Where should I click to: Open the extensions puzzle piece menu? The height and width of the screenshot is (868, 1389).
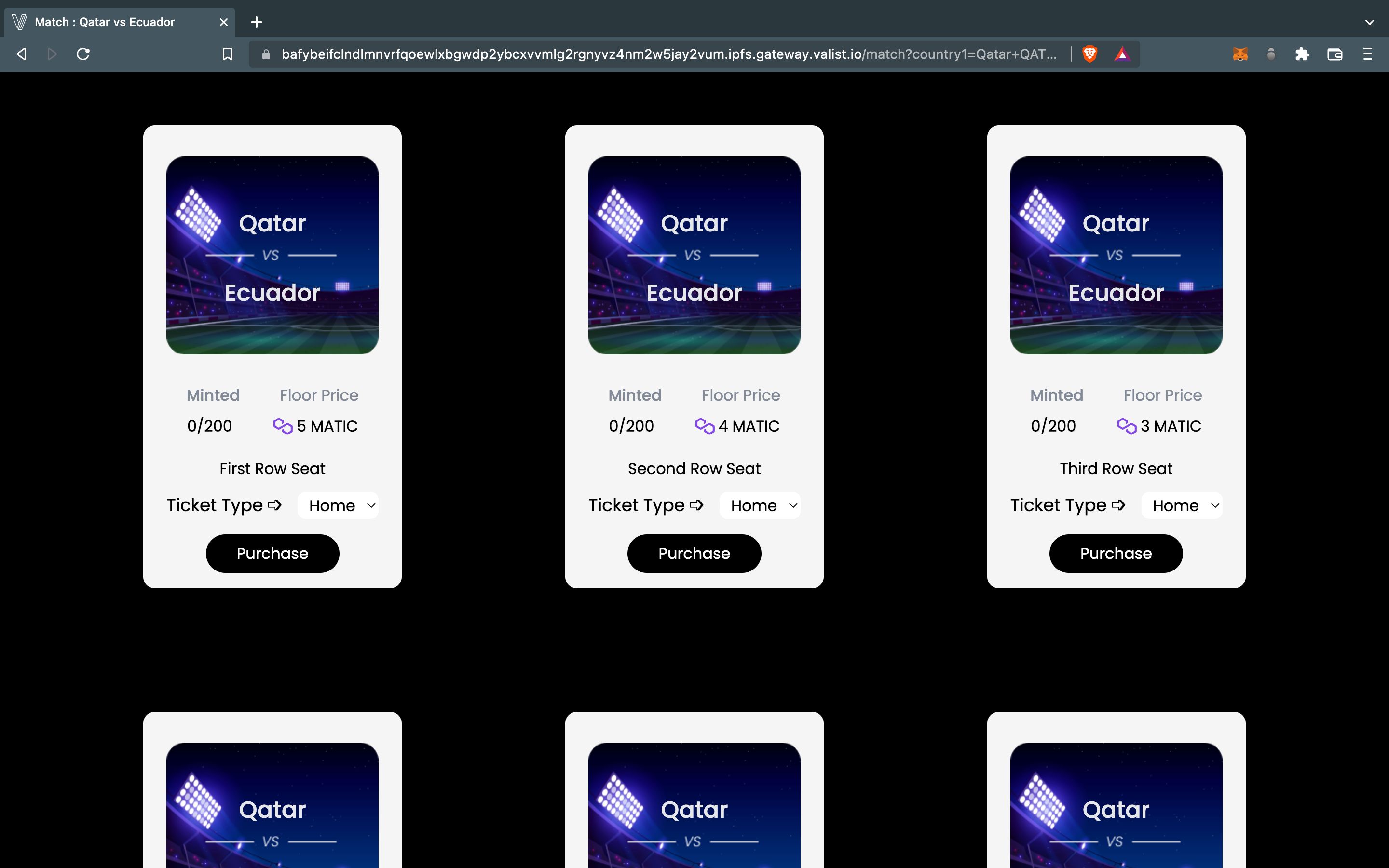1302,54
